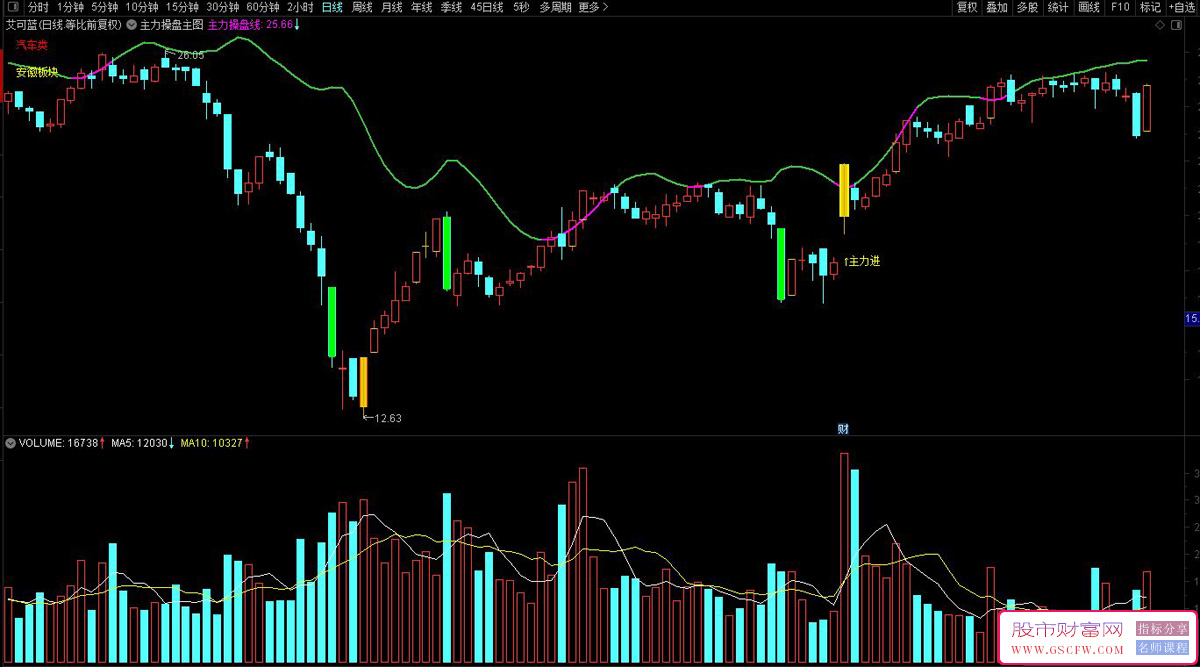Open the VOLUME indicator dropdown circle
The image size is (1200, 667).
point(11,442)
